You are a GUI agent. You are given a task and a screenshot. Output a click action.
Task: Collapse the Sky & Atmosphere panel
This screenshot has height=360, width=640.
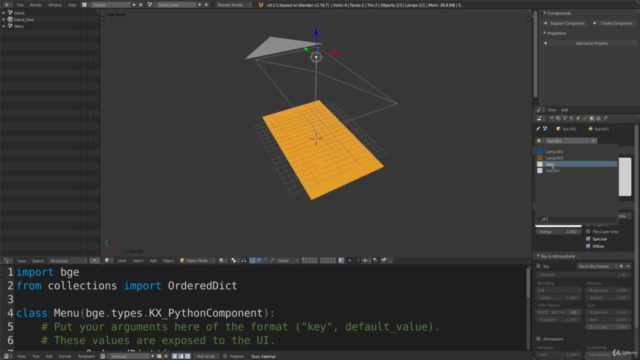click(x=538, y=256)
